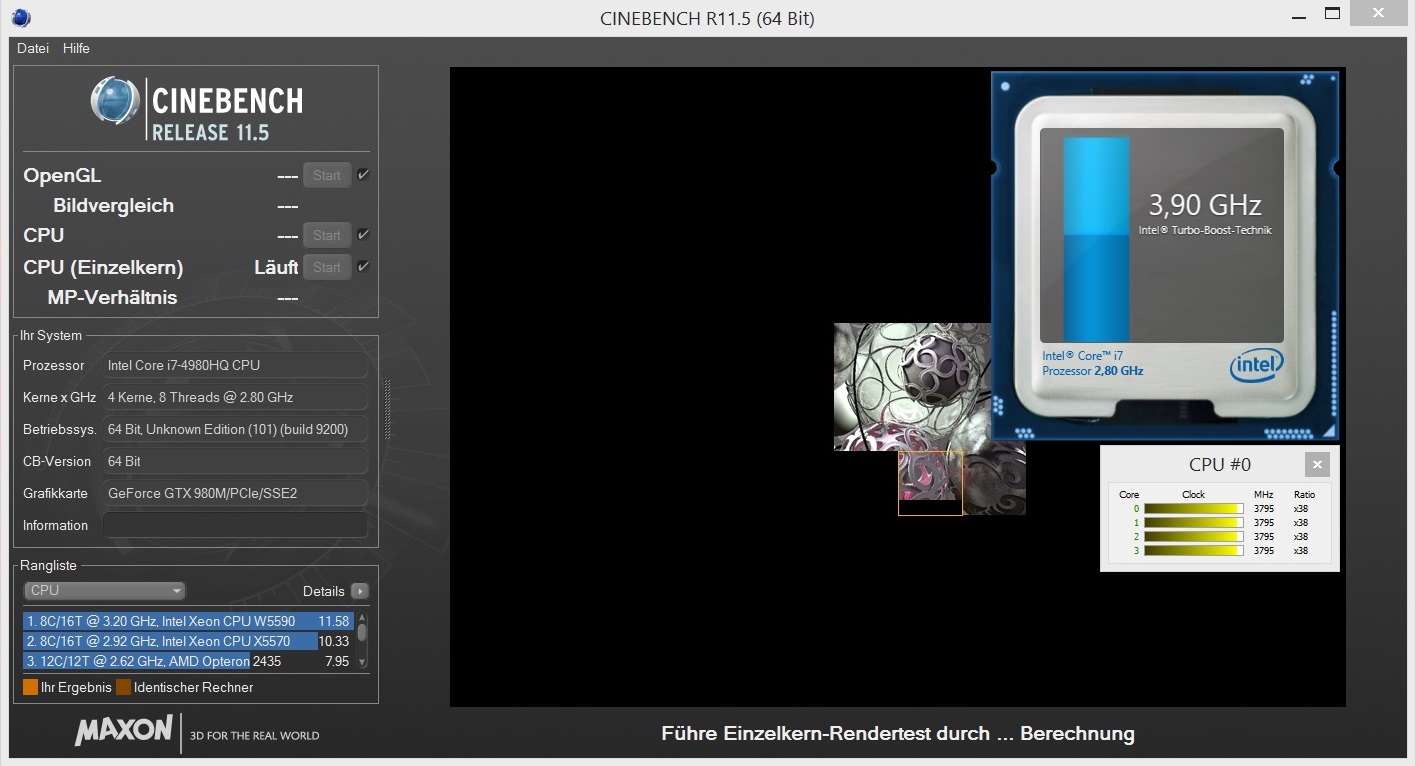1416x766 pixels.
Task: Open the Datei menu
Action: 33,48
